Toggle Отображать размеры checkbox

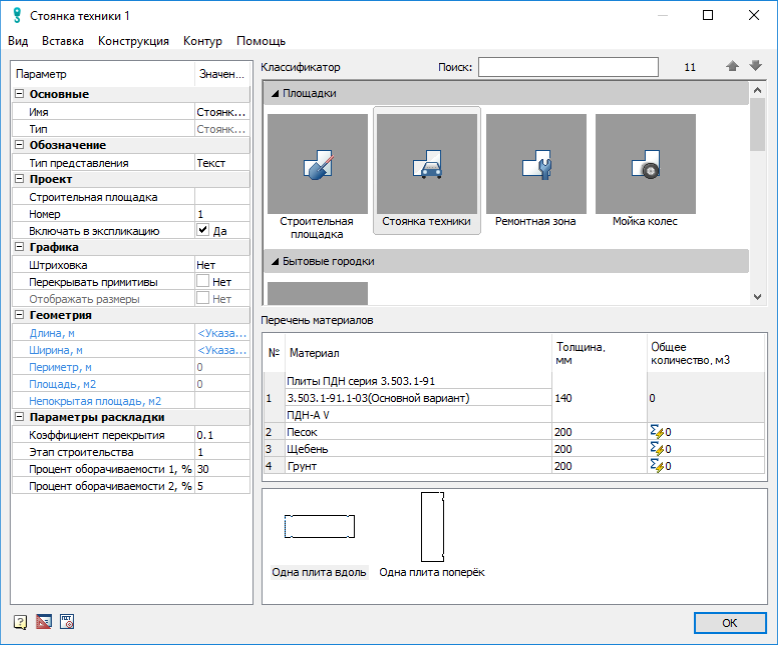(x=202, y=298)
